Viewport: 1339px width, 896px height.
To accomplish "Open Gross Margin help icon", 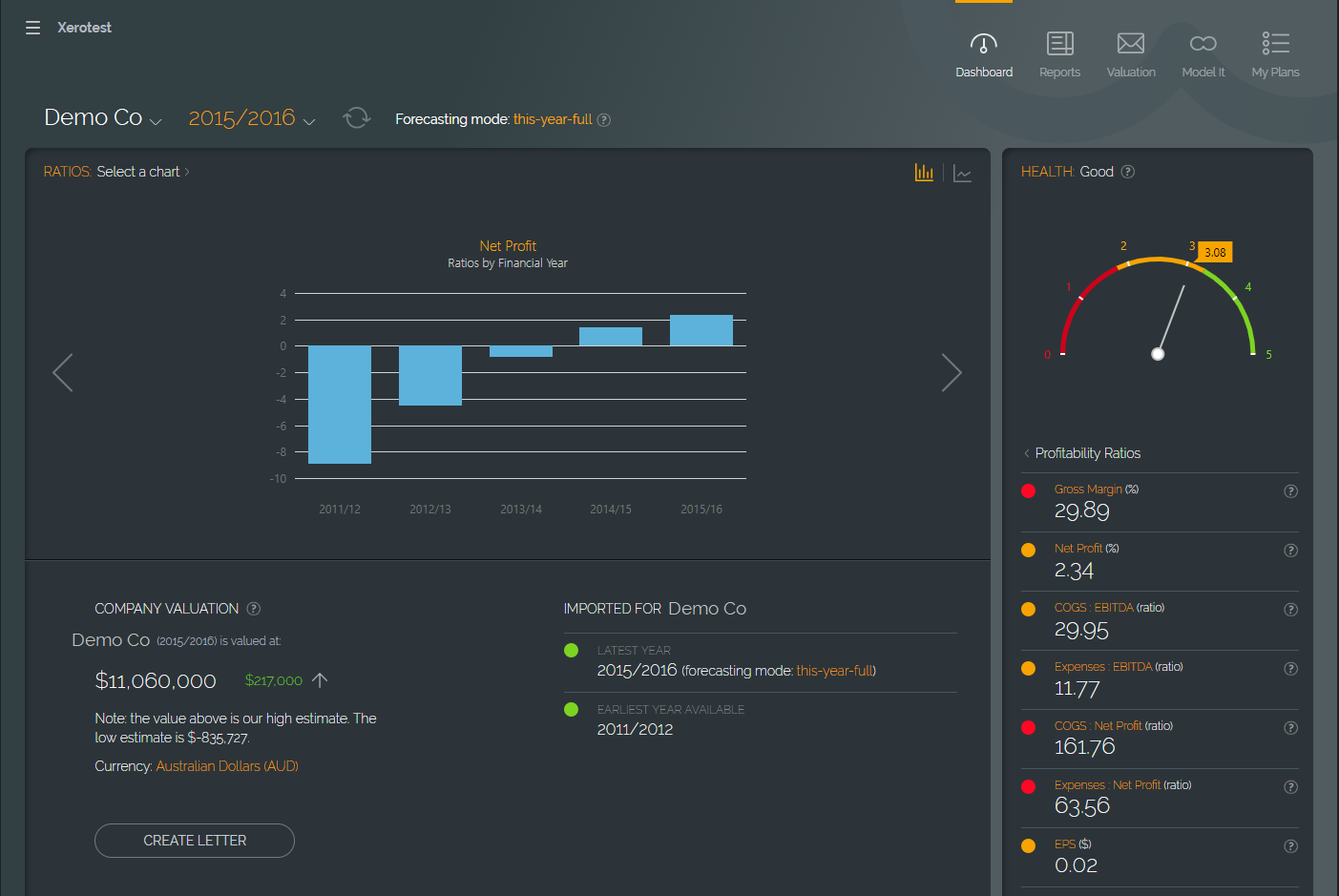I will tap(1290, 491).
